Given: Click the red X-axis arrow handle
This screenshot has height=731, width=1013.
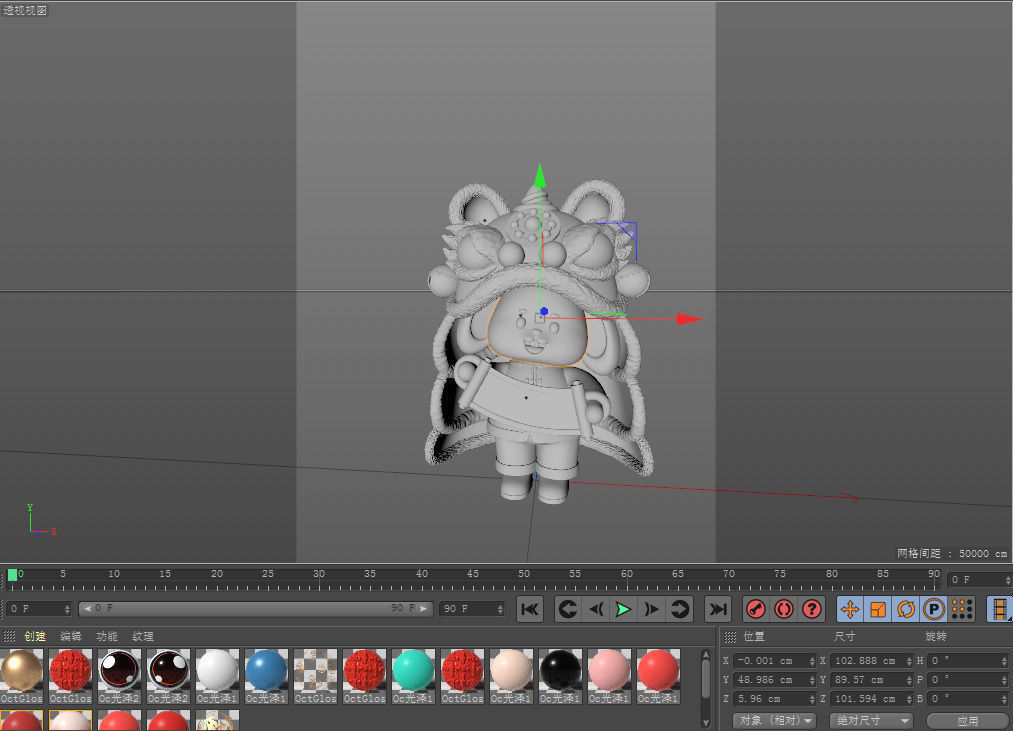Looking at the screenshot, I should (x=689, y=319).
